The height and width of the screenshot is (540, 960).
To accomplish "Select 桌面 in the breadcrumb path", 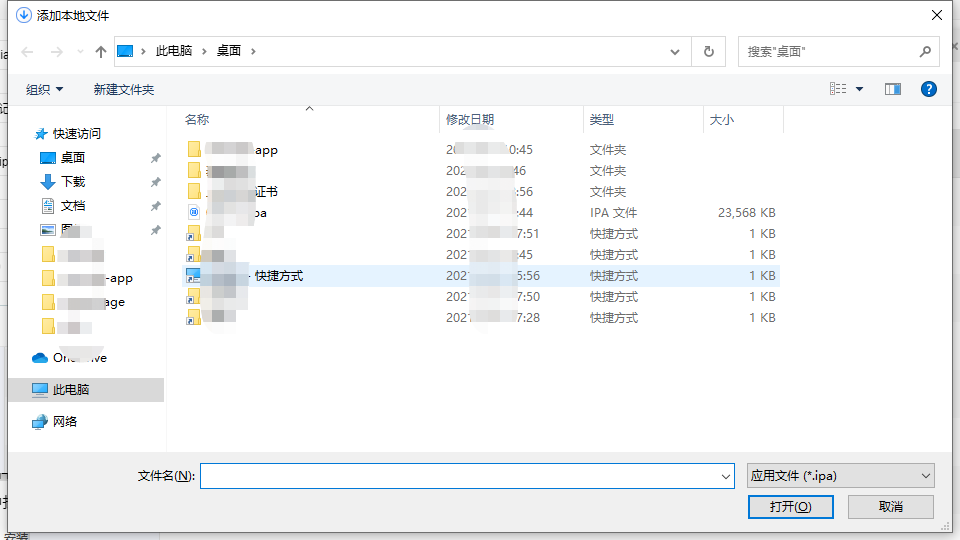I will point(229,51).
